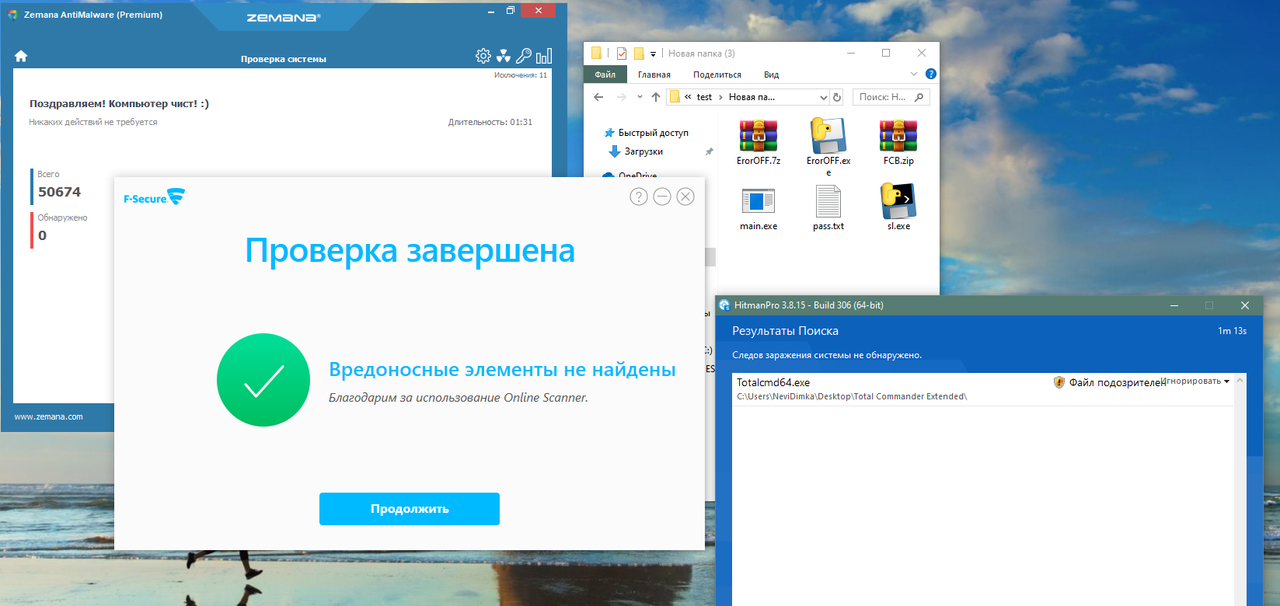Click the Результаты Поиска heading in HitmanPro
The image size is (1280, 606).
pos(785,331)
